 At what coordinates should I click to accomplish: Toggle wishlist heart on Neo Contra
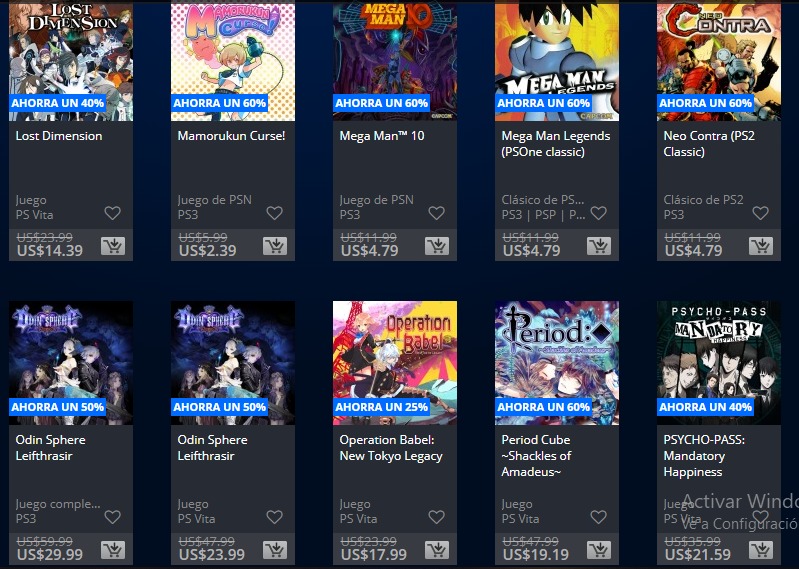761,212
